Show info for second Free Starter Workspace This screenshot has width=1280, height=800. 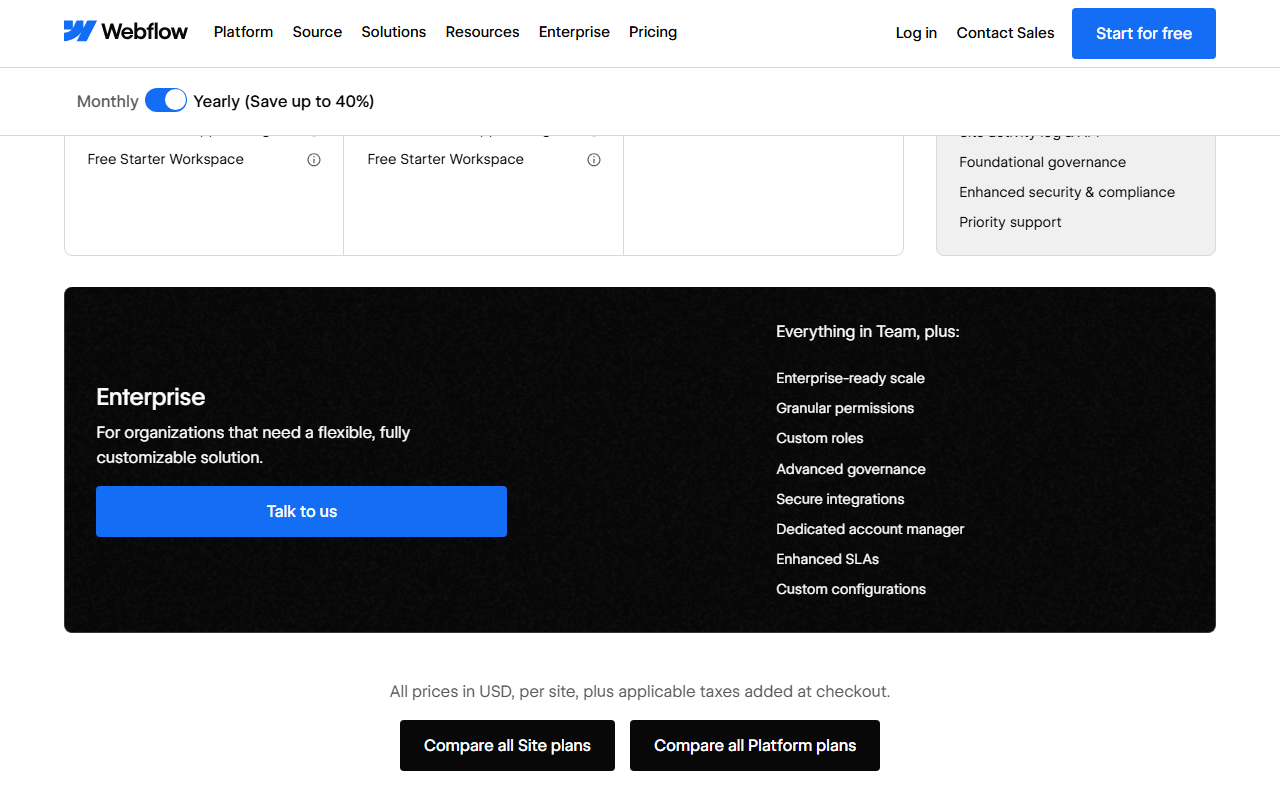tap(594, 160)
